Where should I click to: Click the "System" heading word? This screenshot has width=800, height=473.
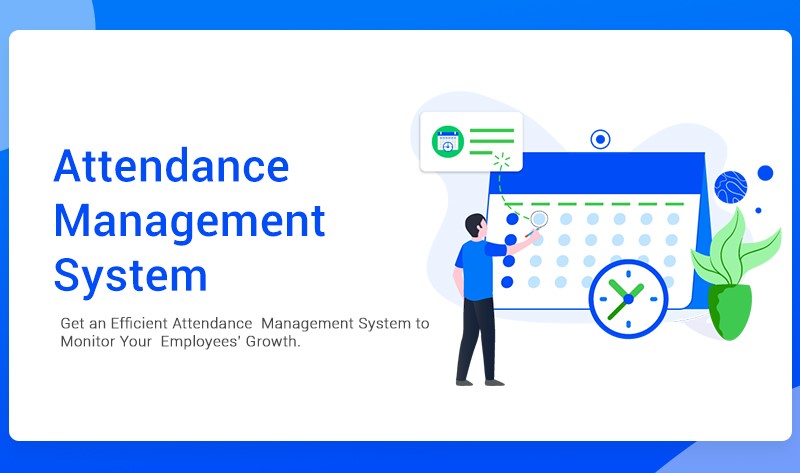point(130,275)
